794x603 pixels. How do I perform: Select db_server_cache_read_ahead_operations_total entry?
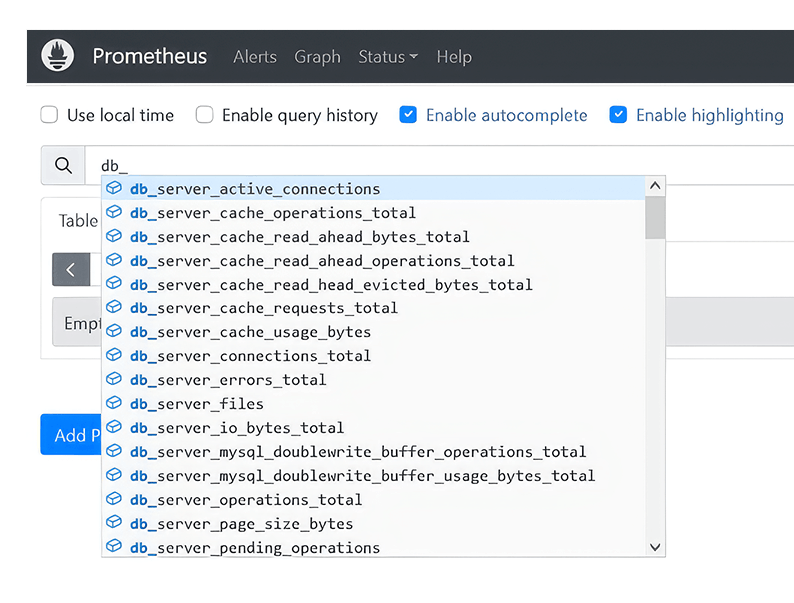(x=374, y=260)
